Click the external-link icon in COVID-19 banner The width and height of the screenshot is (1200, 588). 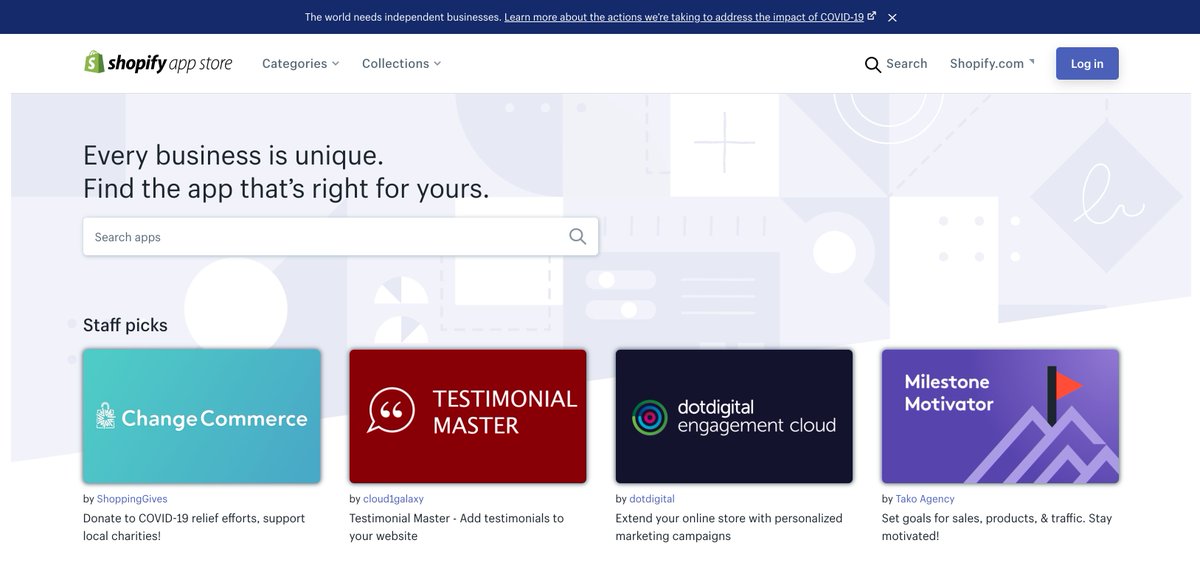872,16
